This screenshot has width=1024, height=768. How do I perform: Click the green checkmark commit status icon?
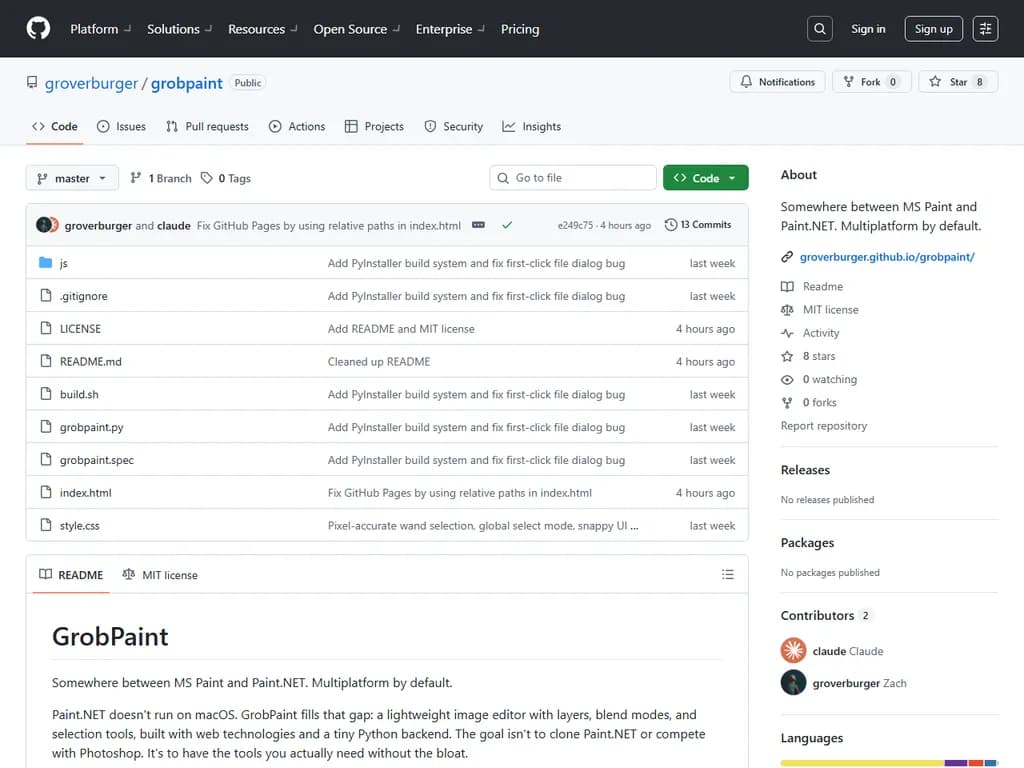click(507, 225)
